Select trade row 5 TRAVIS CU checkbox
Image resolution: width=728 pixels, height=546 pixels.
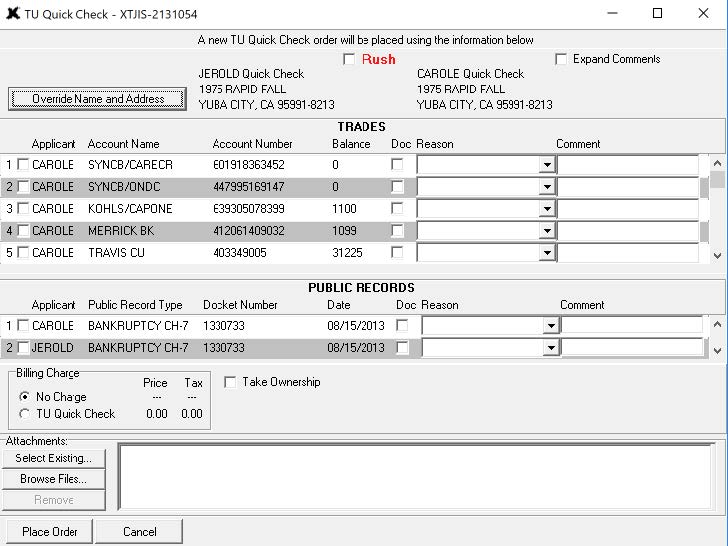pyautogui.click(x=23, y=253)
